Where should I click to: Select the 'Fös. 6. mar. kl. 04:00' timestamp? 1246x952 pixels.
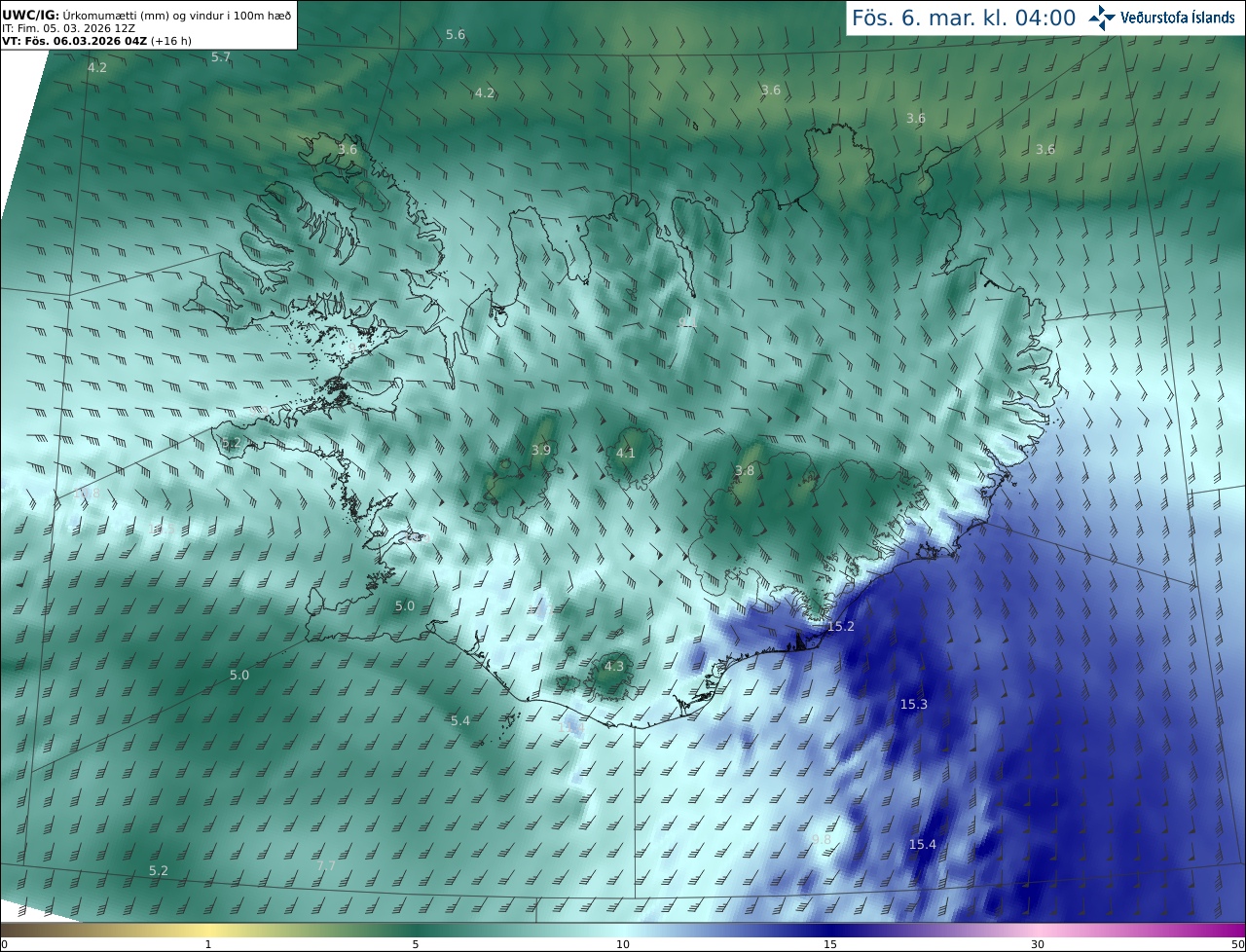964,18
